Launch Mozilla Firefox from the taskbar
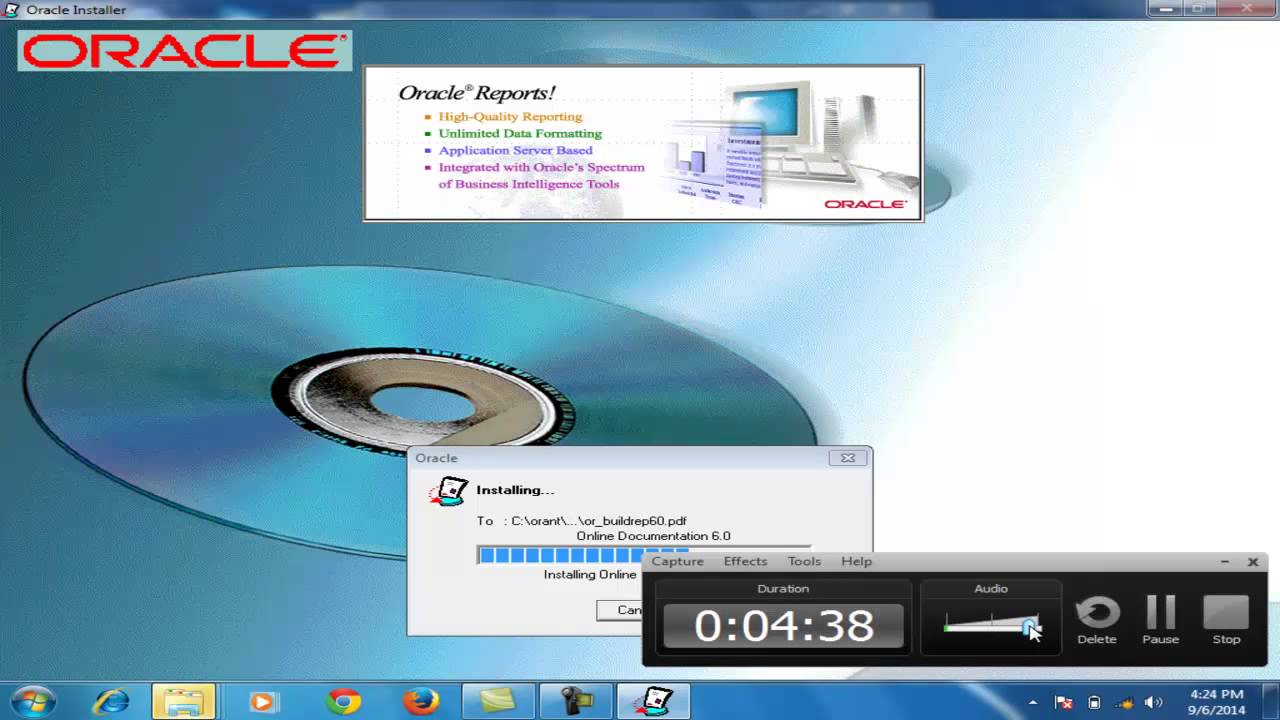1280x720 pixels. coord(421,702)
